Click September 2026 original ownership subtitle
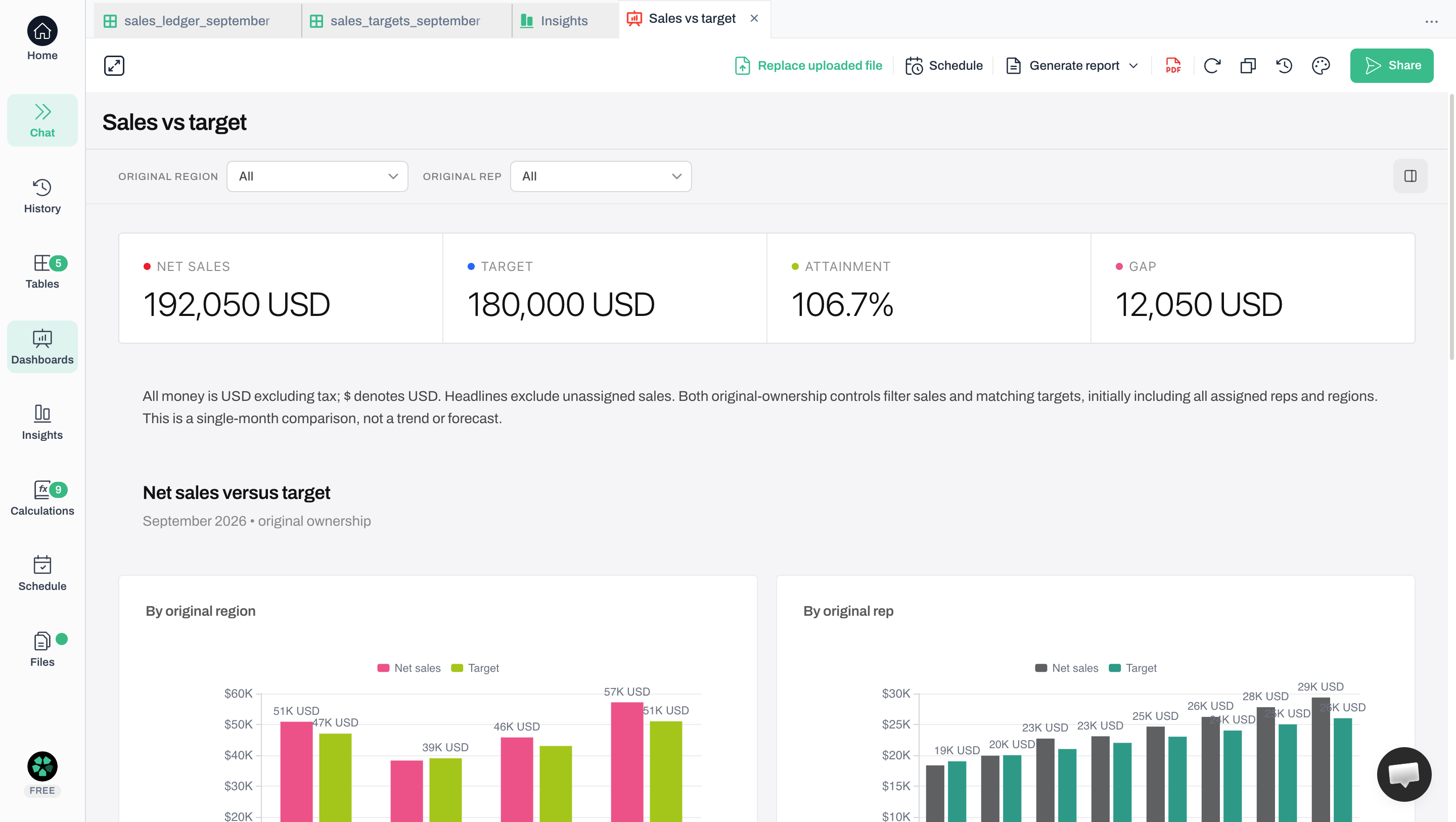1456x822 pixels. pyautogui.click(x=257, y=521)
